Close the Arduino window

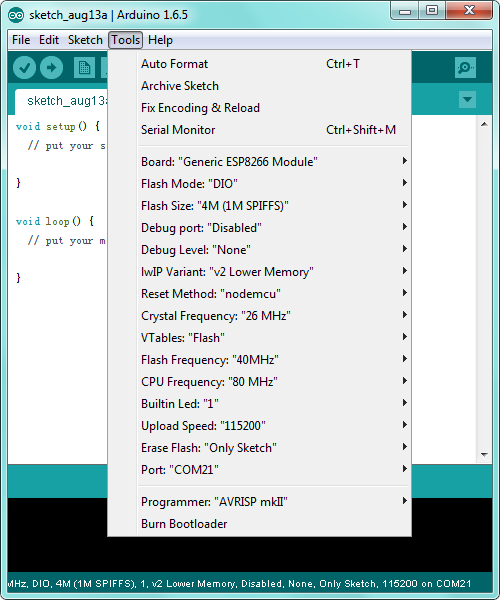pyautogui.click(x=469, y=11)
